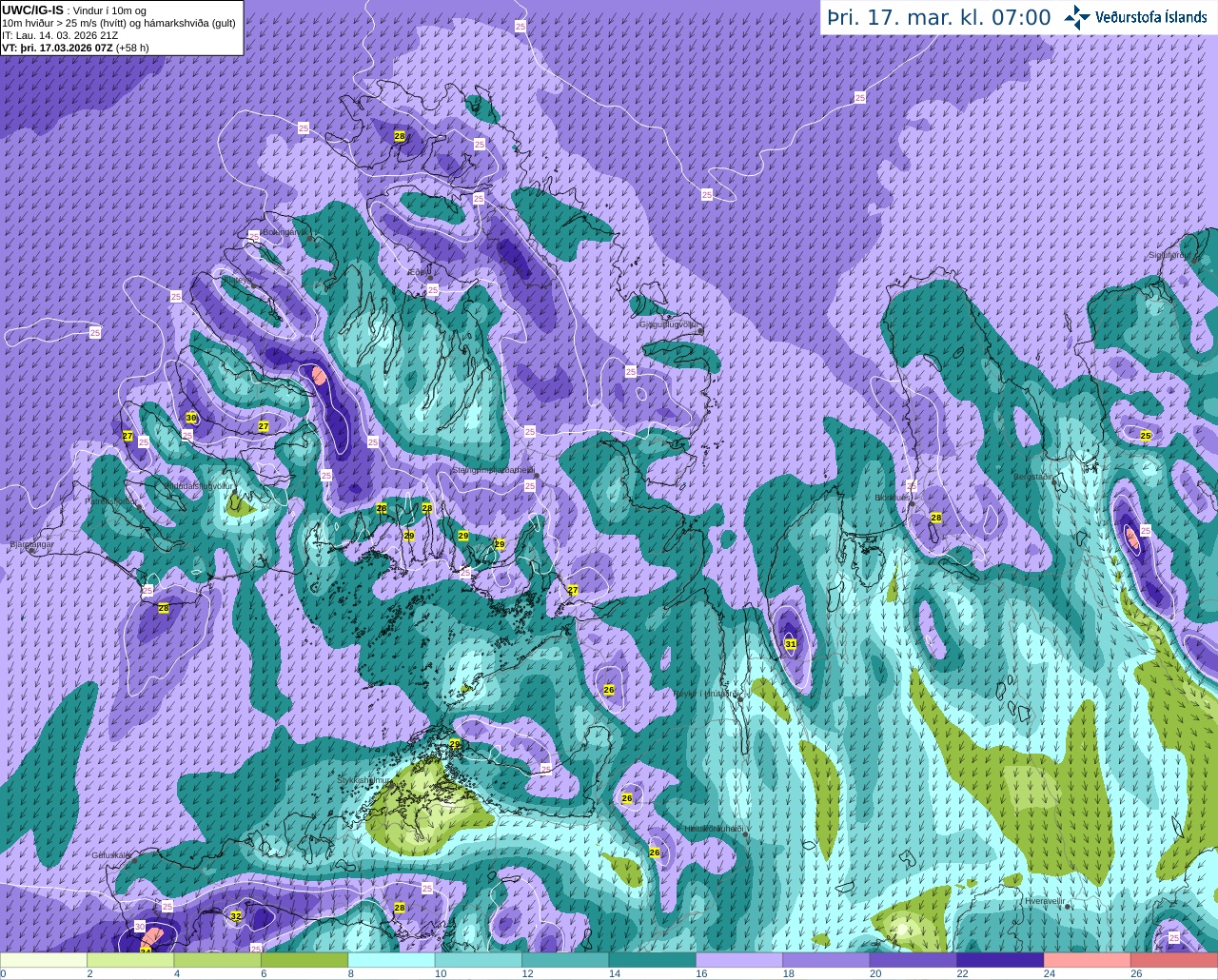
Task: Click the Bolungarvík station marker
Action: pos(310,238)
